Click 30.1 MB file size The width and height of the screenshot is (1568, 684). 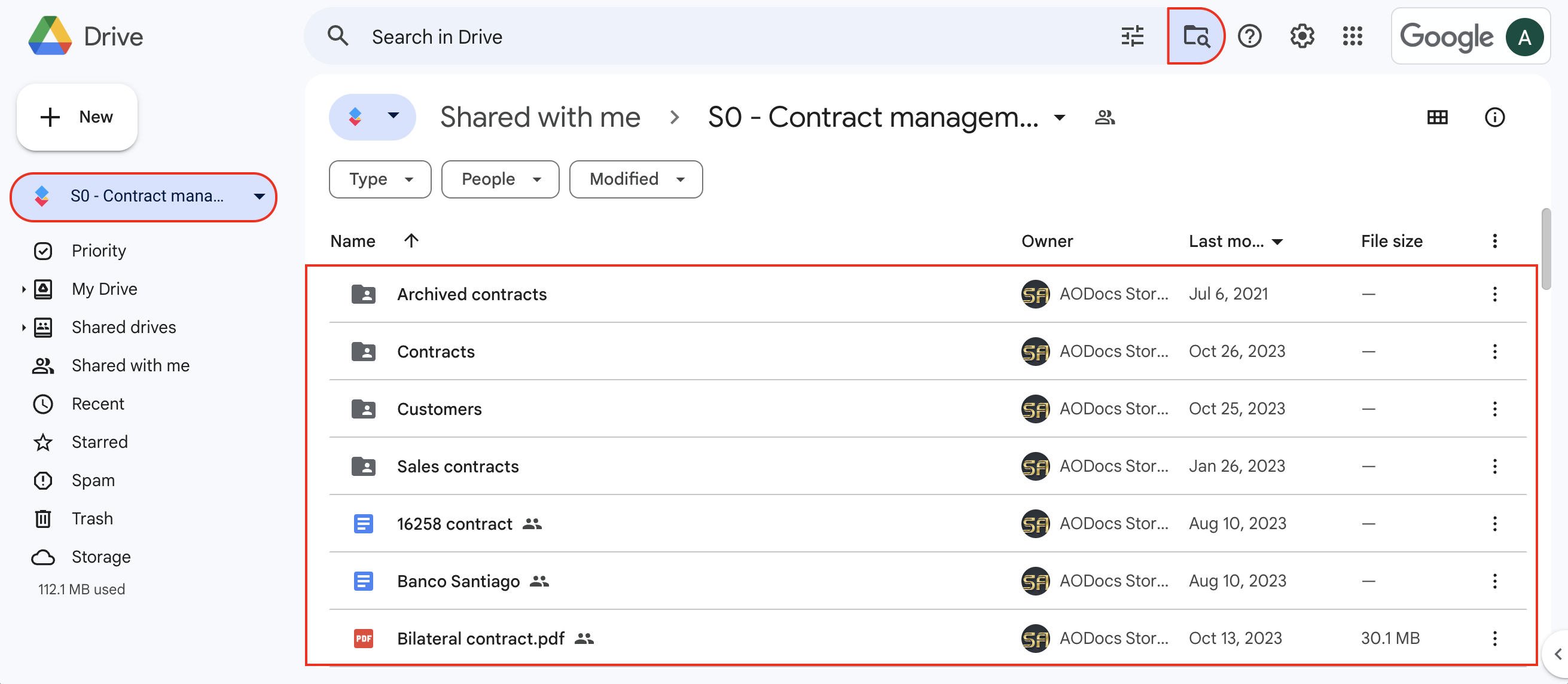coord(1390,639)
